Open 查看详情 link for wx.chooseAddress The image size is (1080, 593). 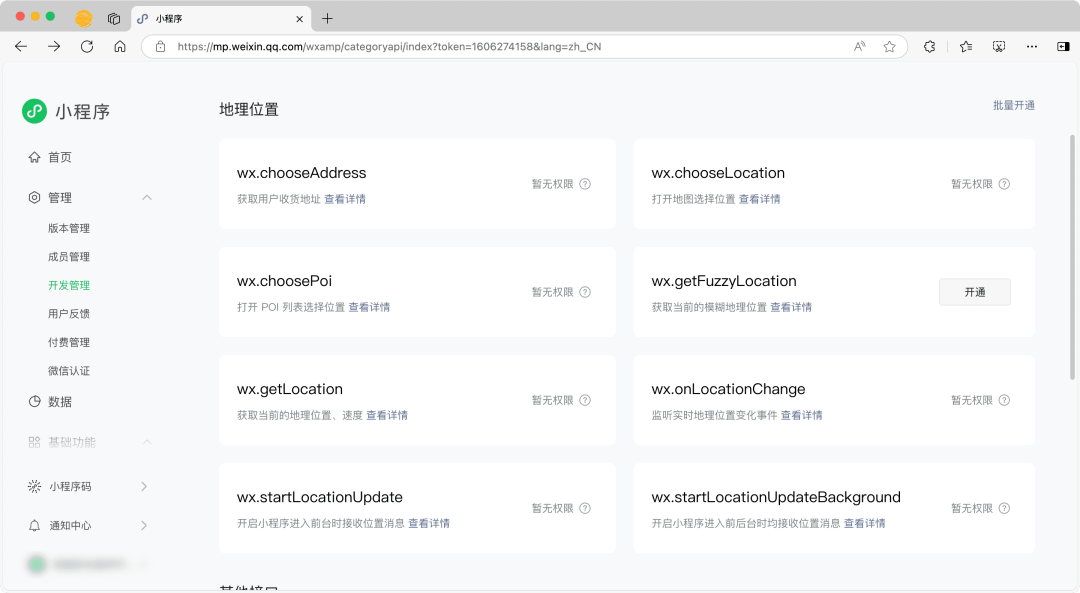345,199
